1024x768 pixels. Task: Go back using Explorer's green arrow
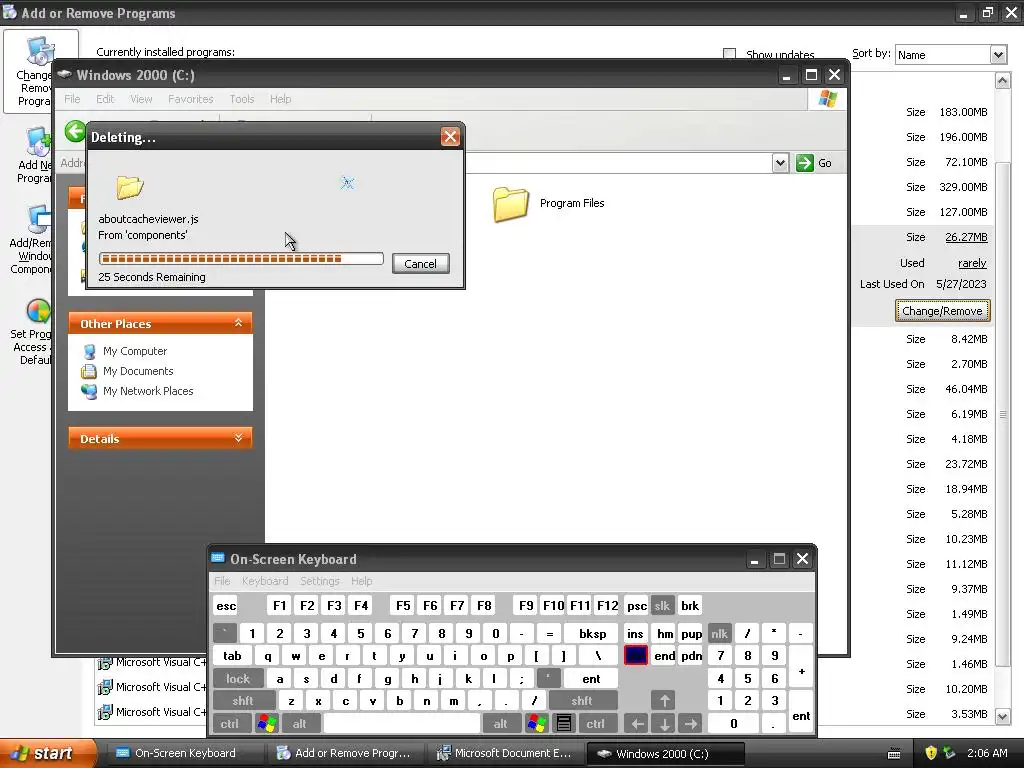point(75,131)
